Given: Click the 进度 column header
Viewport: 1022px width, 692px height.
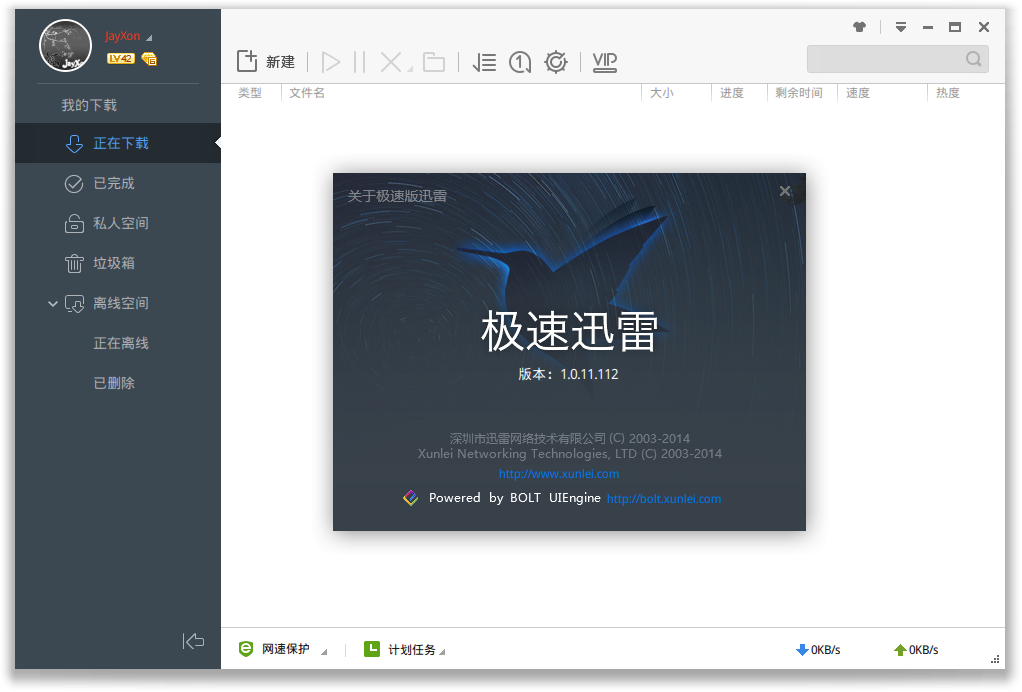Looking at the screenshot, I should pyautogui.click(x=731, y=93).
